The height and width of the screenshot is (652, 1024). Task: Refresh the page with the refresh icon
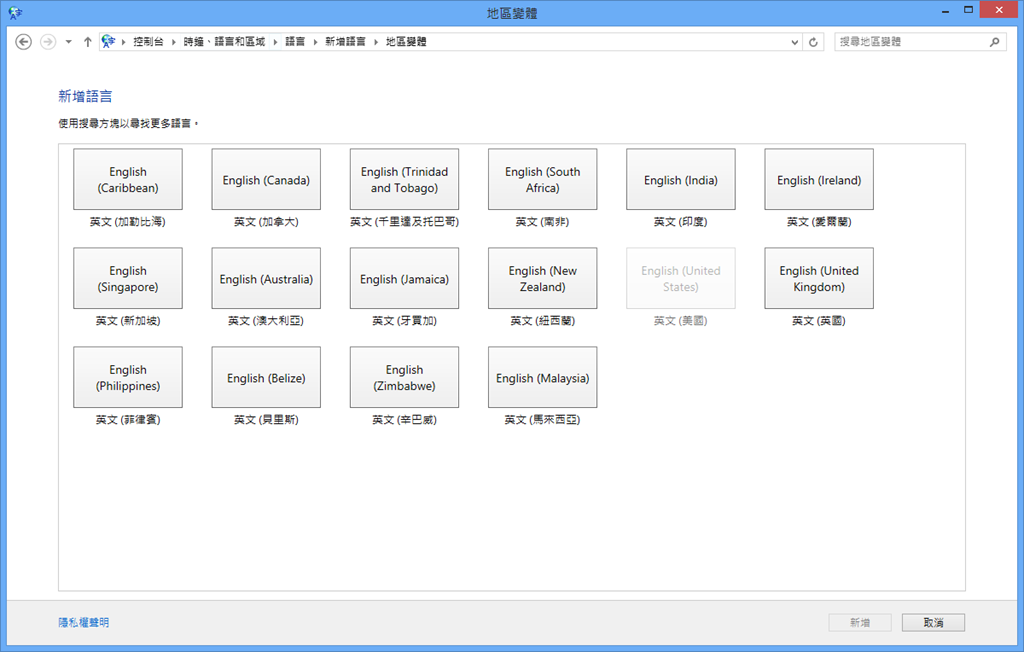(x=813, y=42)
